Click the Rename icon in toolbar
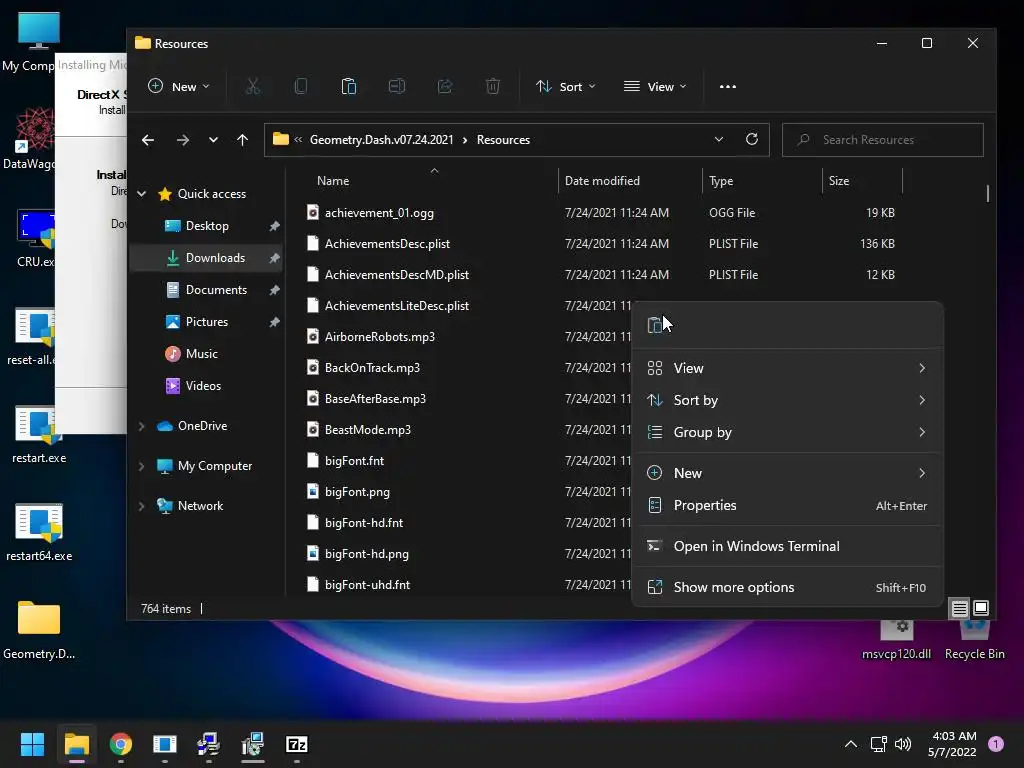This screenshot has width=1024, height=768. [x=396, y=86]
